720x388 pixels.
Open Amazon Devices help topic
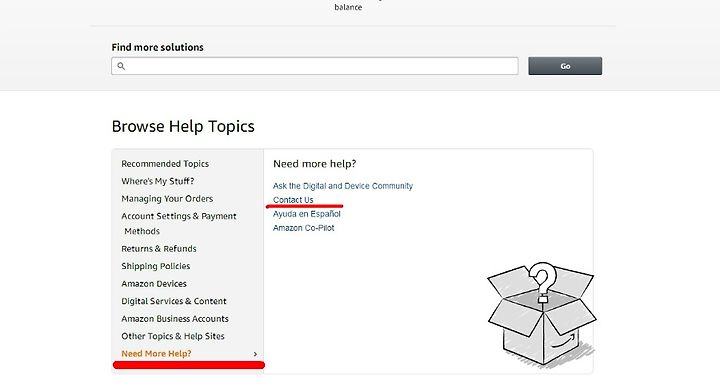(154, 284)
